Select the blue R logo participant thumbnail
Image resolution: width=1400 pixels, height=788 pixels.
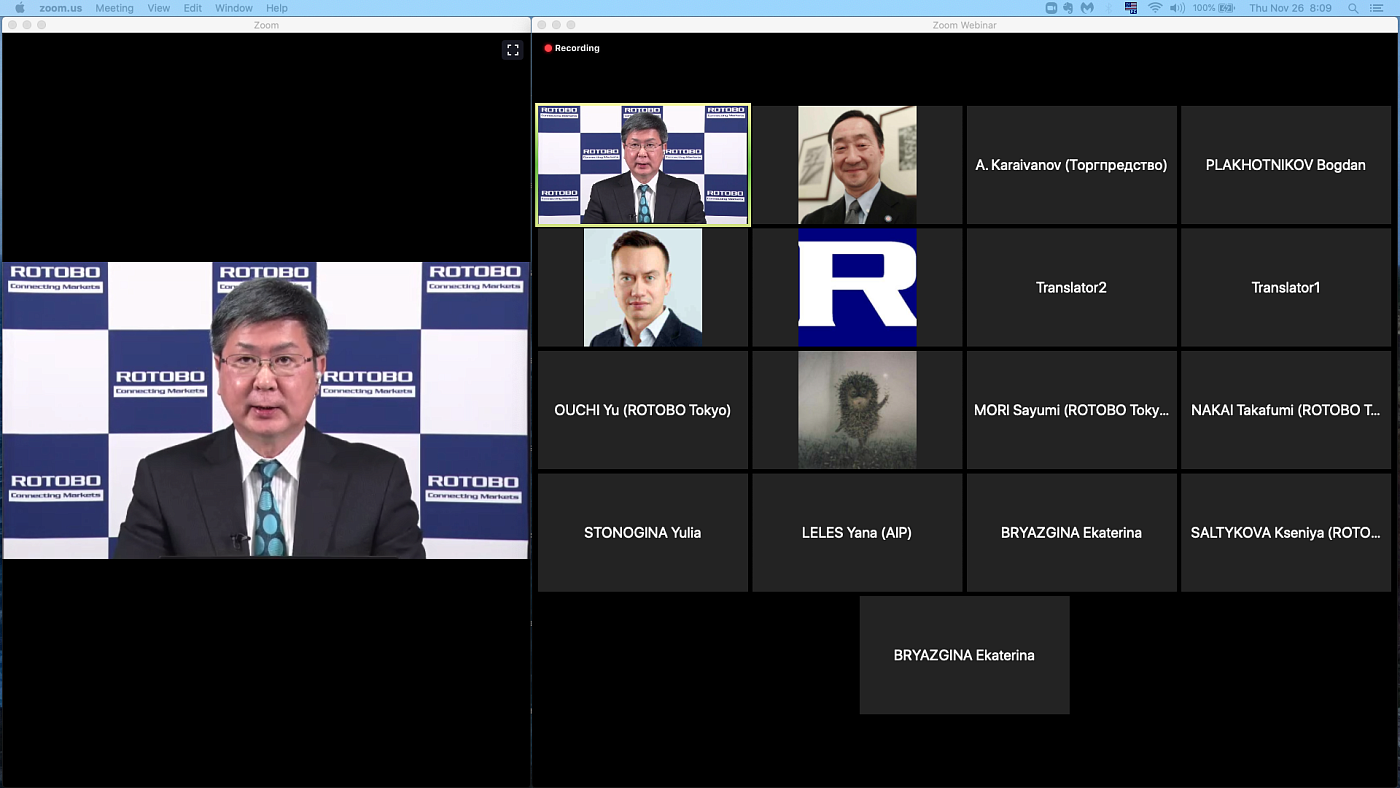tap(857, 288)
